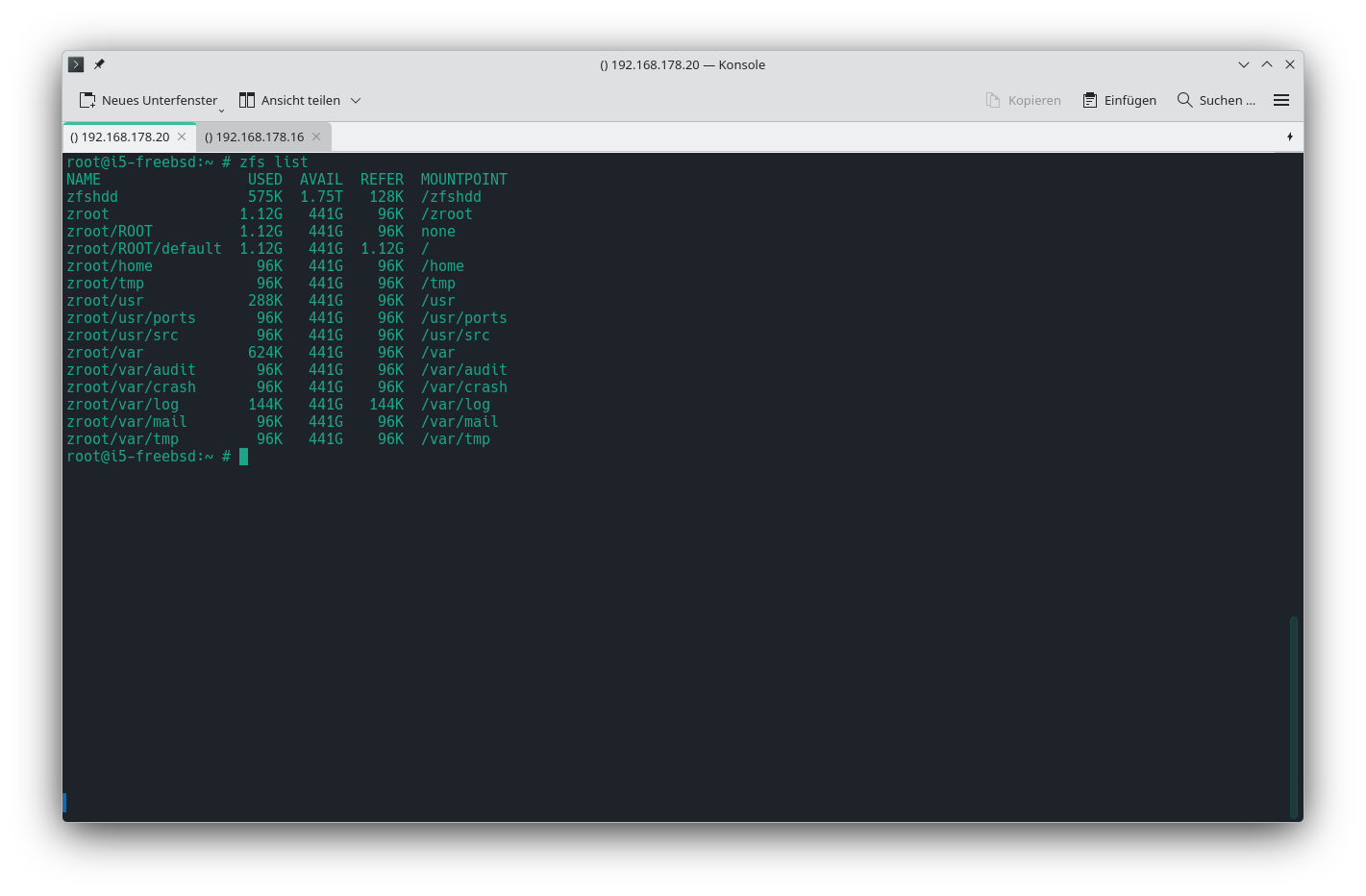Open the hamburger menu

(x=1280, y=100)
